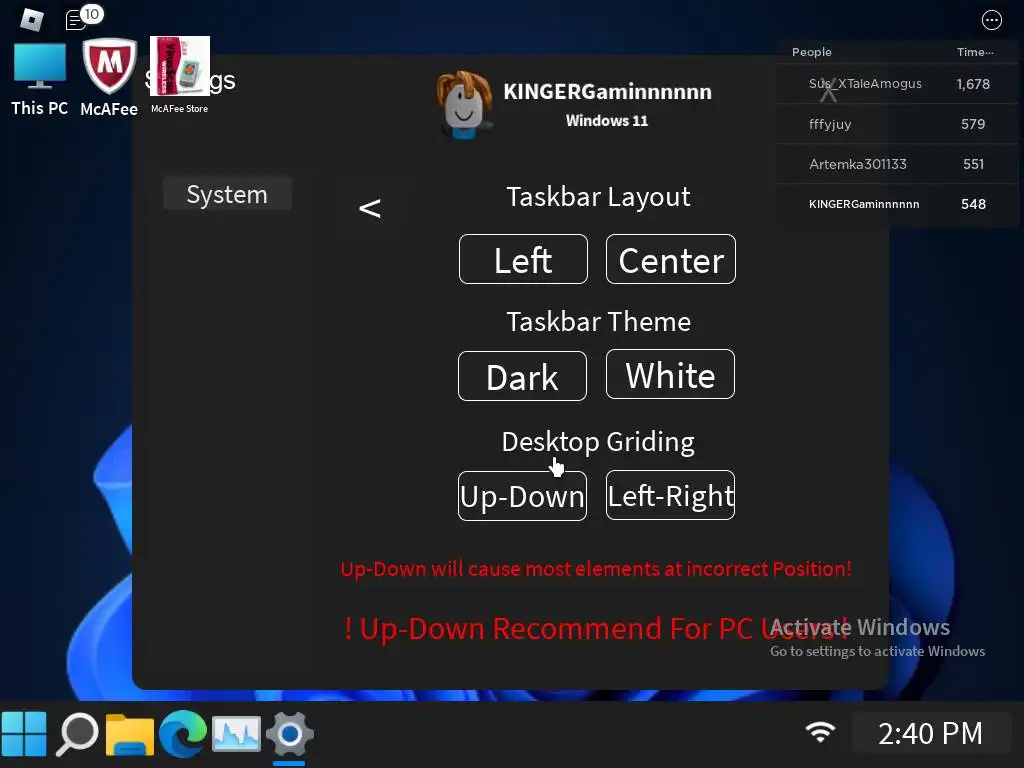Click the Windows 11 subtitle text

point(607,120)
